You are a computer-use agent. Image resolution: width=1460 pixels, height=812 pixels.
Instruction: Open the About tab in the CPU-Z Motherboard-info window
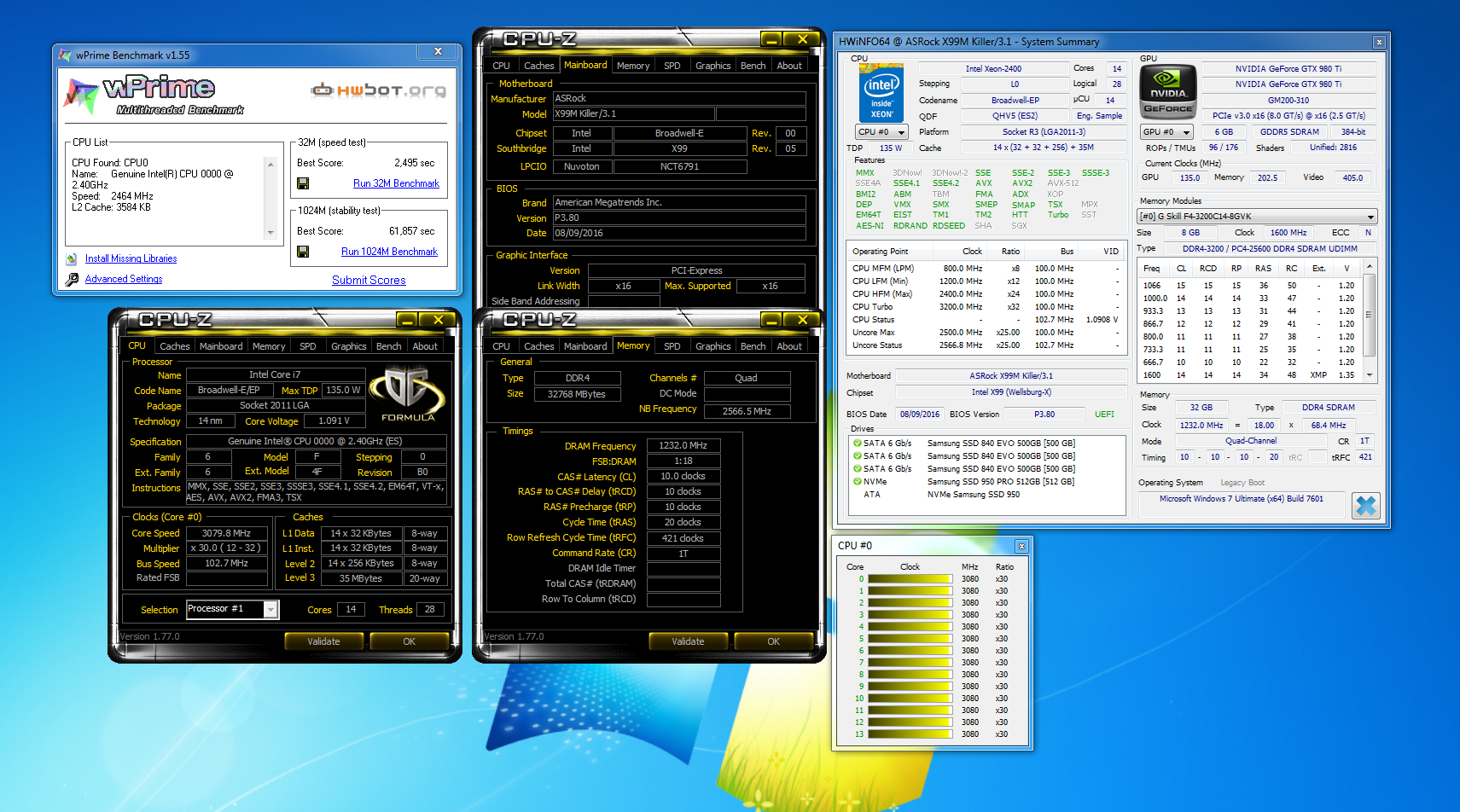click(789, 66)
